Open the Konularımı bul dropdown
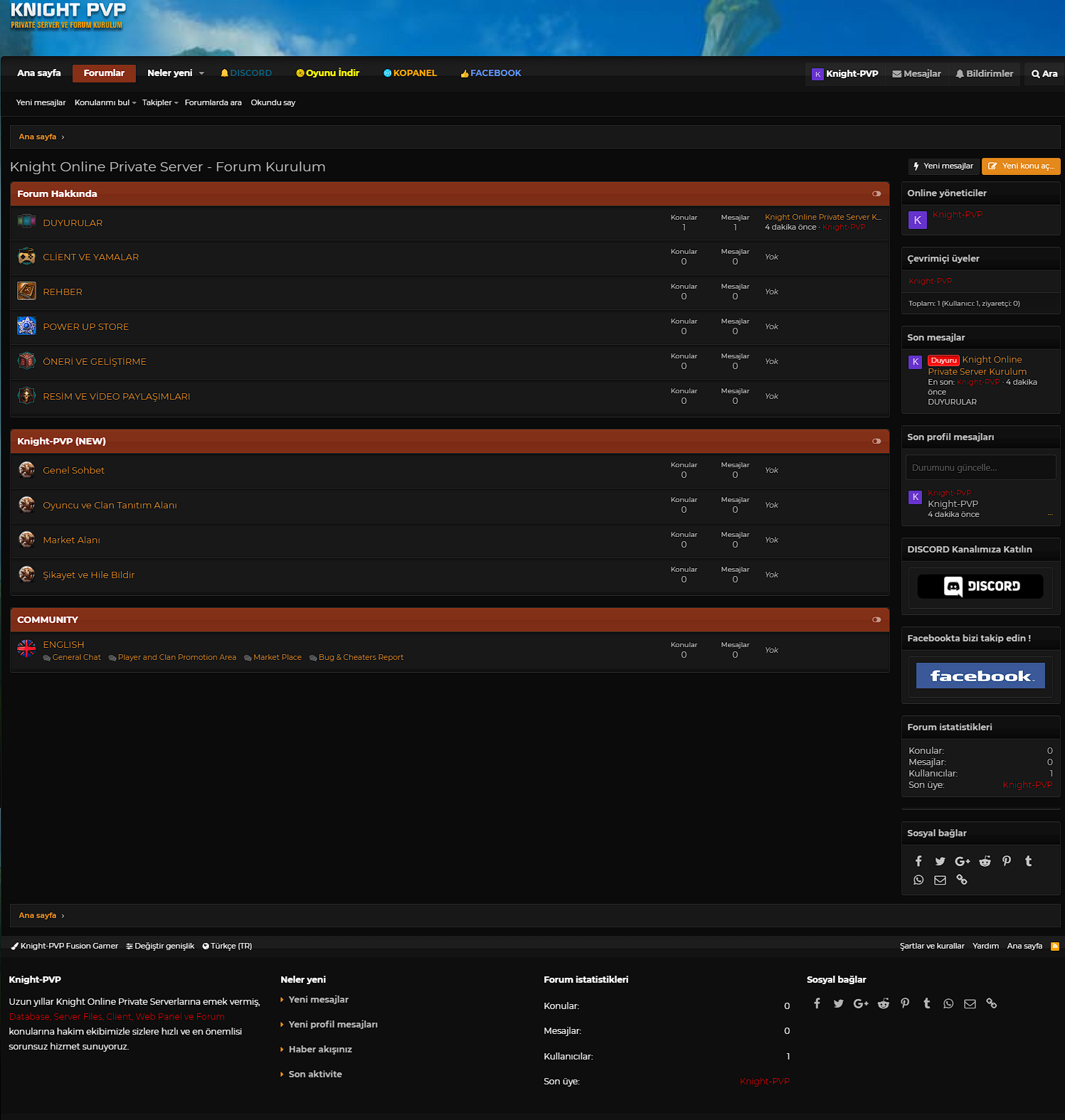This screenshot has width=1065, height=1120. [x=105, y=102]
